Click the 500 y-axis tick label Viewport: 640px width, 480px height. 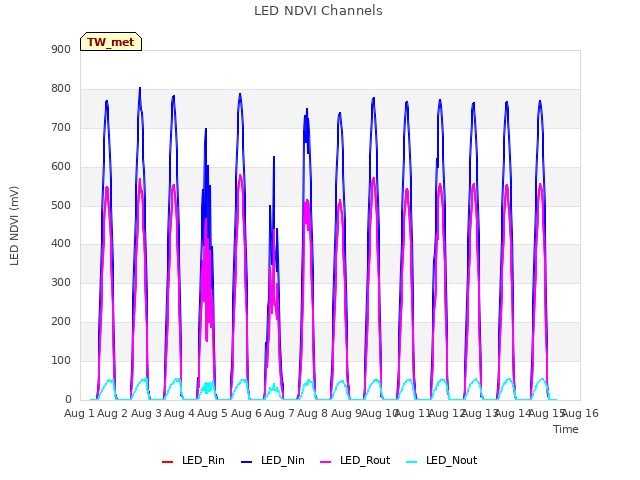coord(61,205)
